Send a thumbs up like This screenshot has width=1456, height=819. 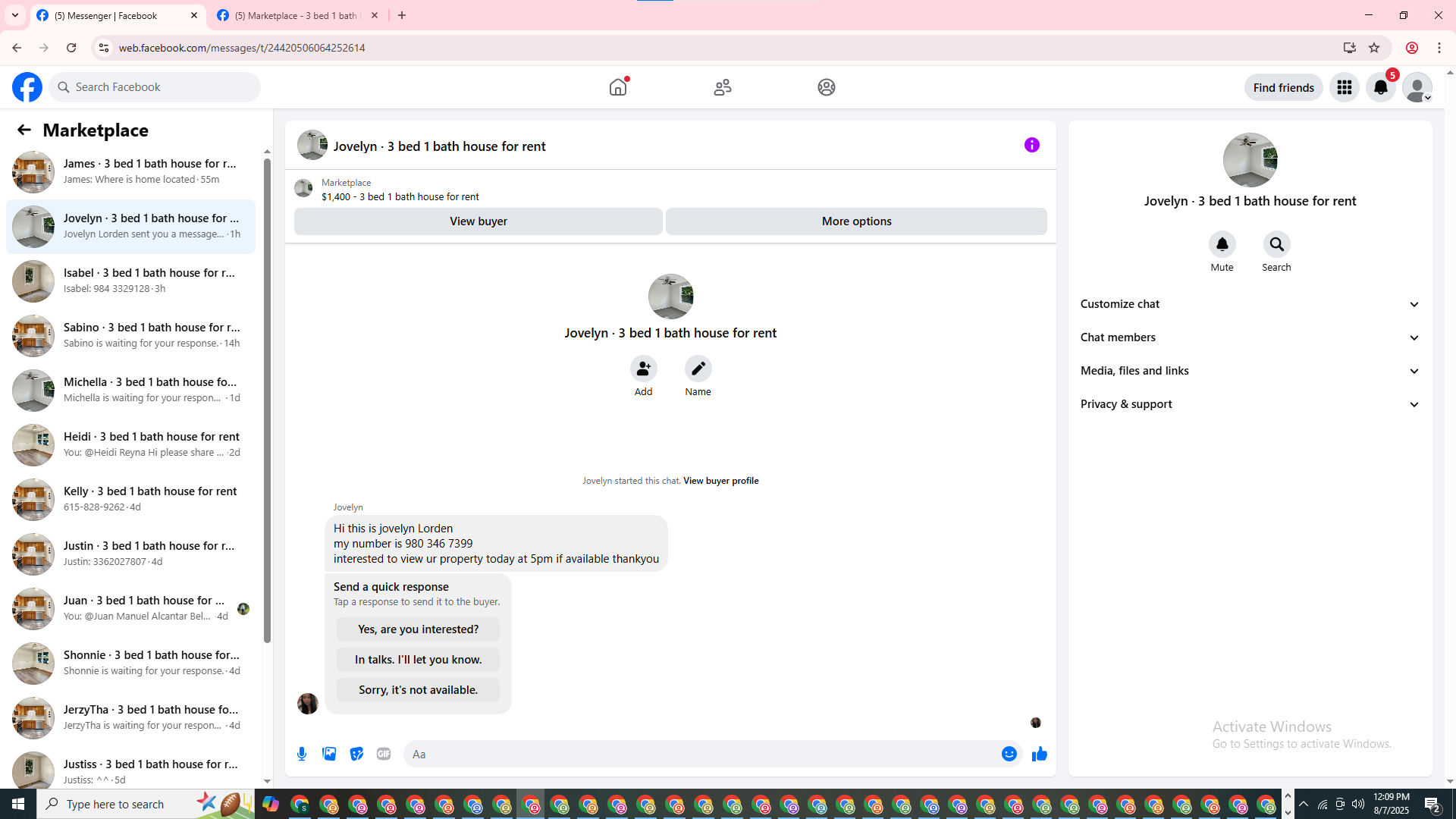tap(1039, 754)
